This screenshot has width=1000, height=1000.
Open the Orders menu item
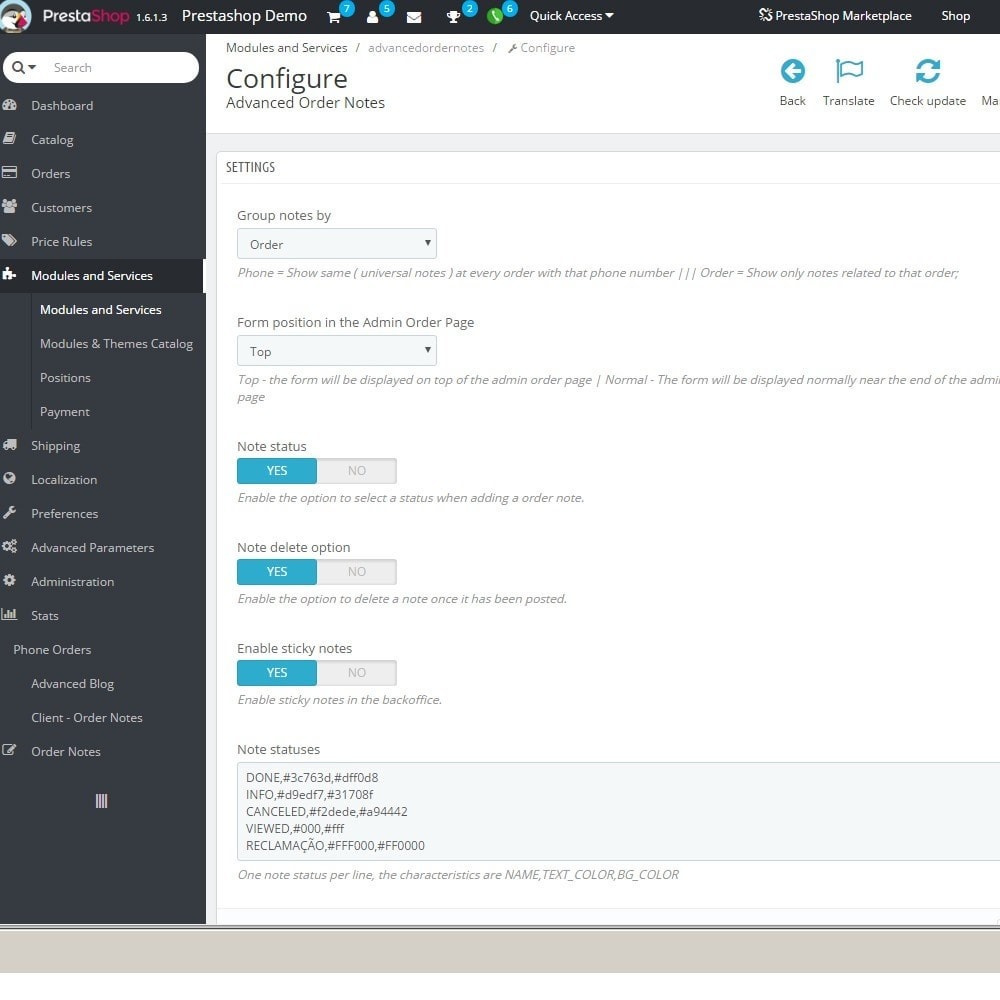coord(50,173)
